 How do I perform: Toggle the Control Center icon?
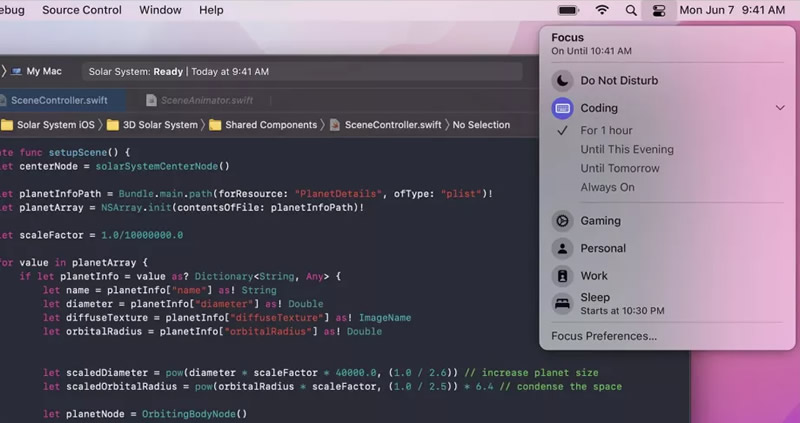pos(659,10)
